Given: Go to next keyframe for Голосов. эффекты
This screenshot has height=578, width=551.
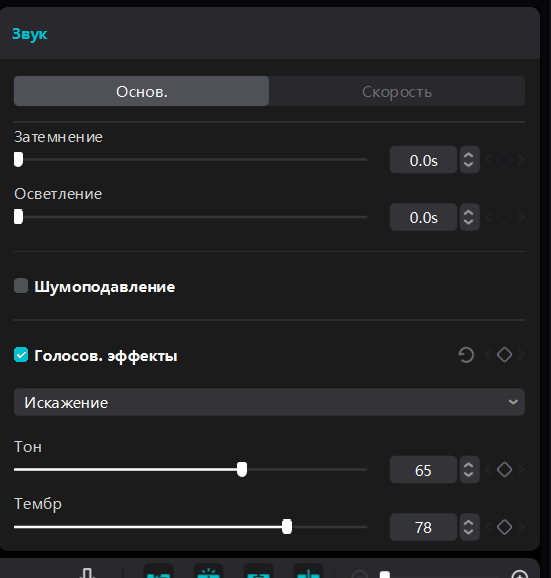Looking at the screenshot, I should coord(521,355).
